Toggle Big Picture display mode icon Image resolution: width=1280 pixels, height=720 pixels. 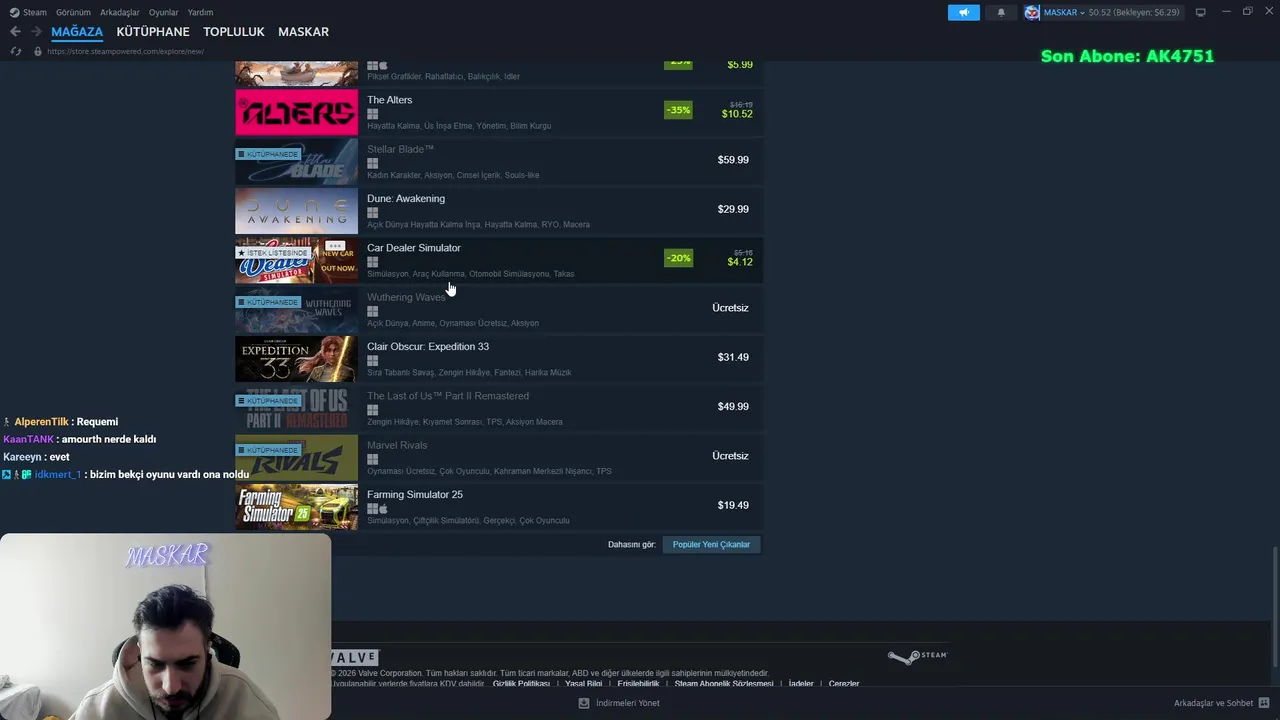tap(1201, 12)
